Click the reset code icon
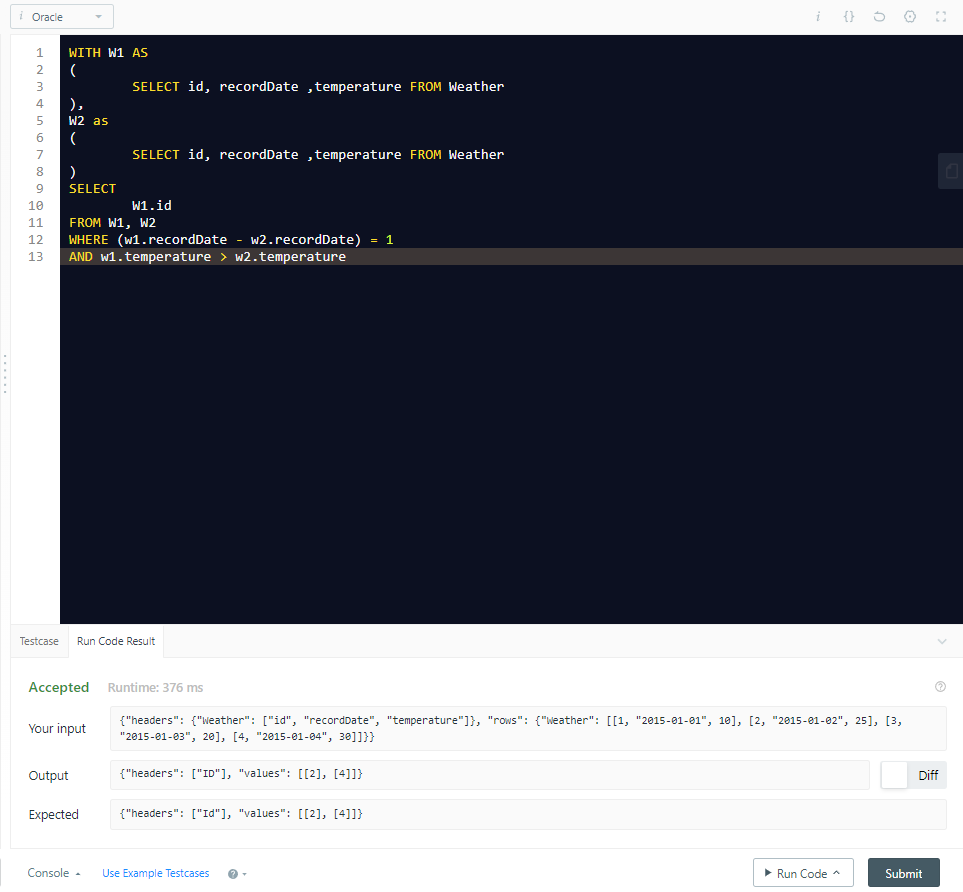This screenshot has height=892, width=963. click(x=880, y=16)
